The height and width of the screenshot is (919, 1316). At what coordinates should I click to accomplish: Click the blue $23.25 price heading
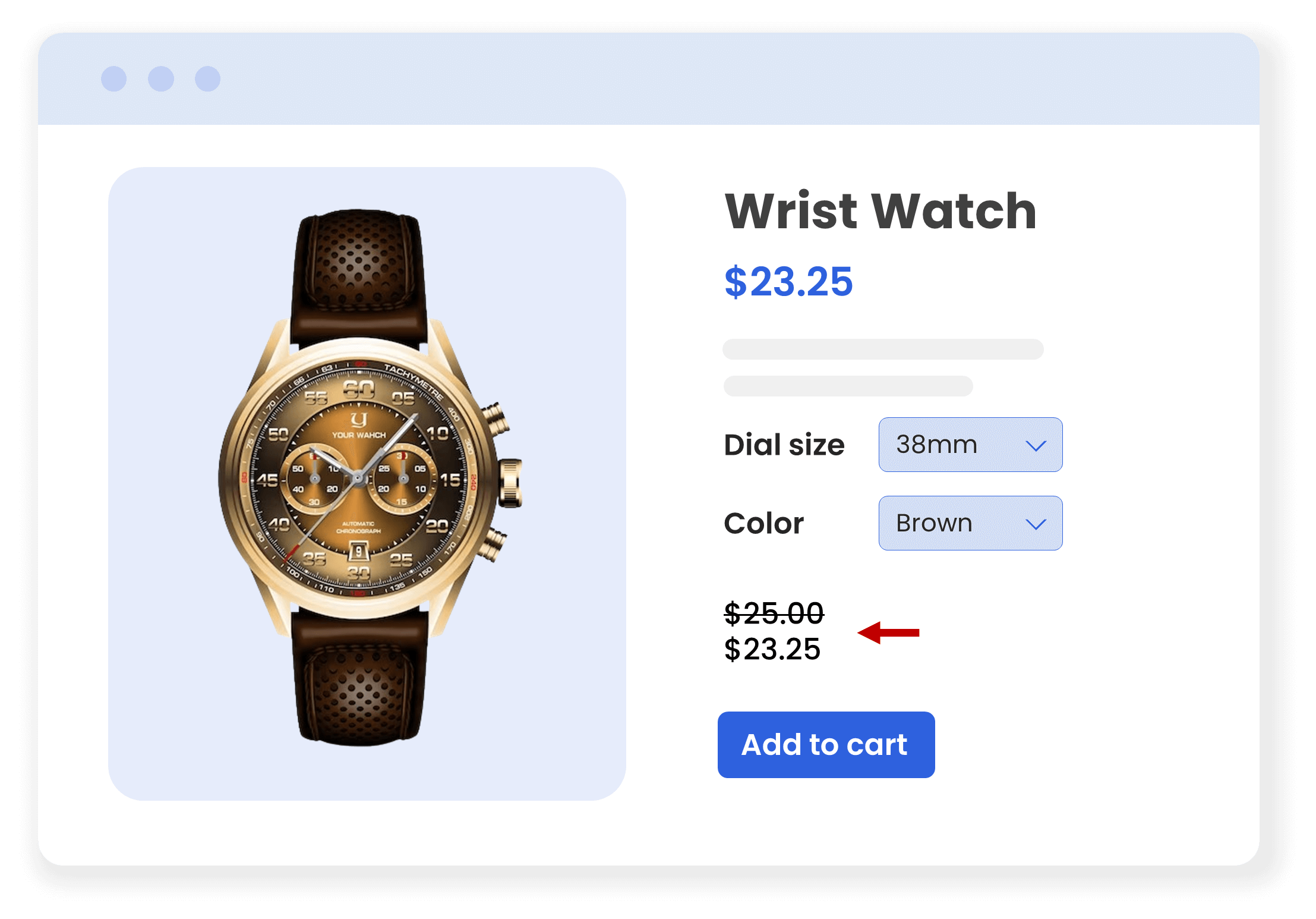click(x=788, y=282)
